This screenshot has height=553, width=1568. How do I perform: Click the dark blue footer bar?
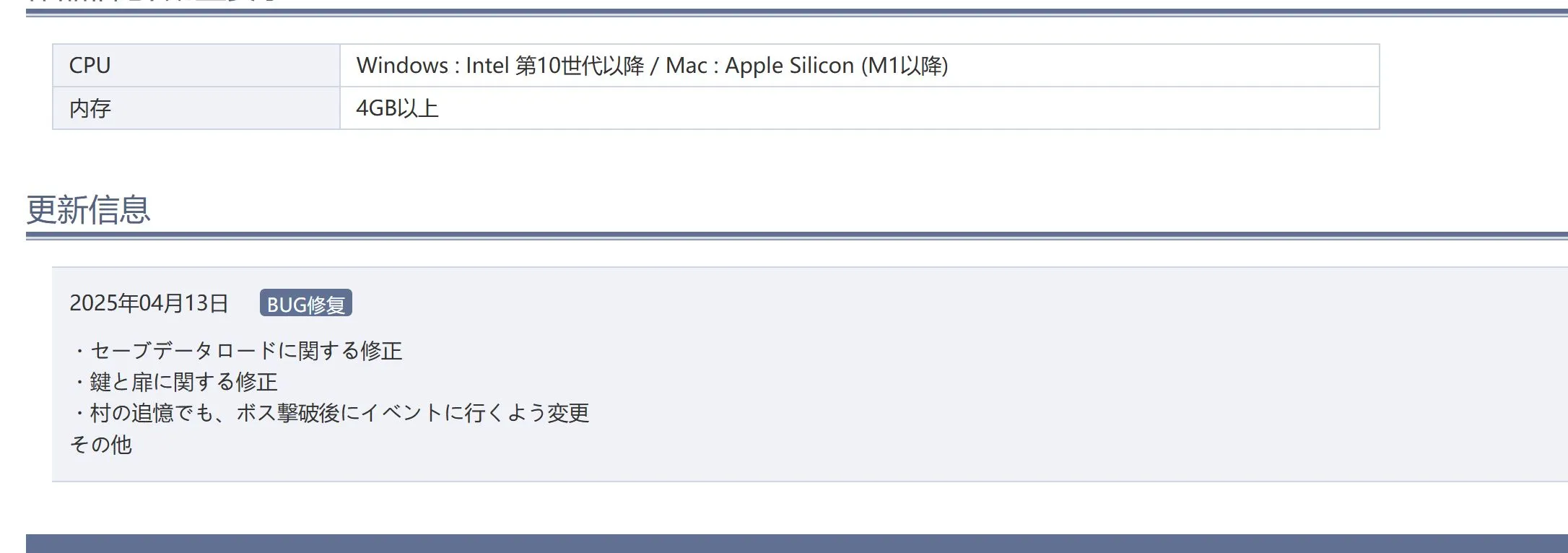(797, 544)
